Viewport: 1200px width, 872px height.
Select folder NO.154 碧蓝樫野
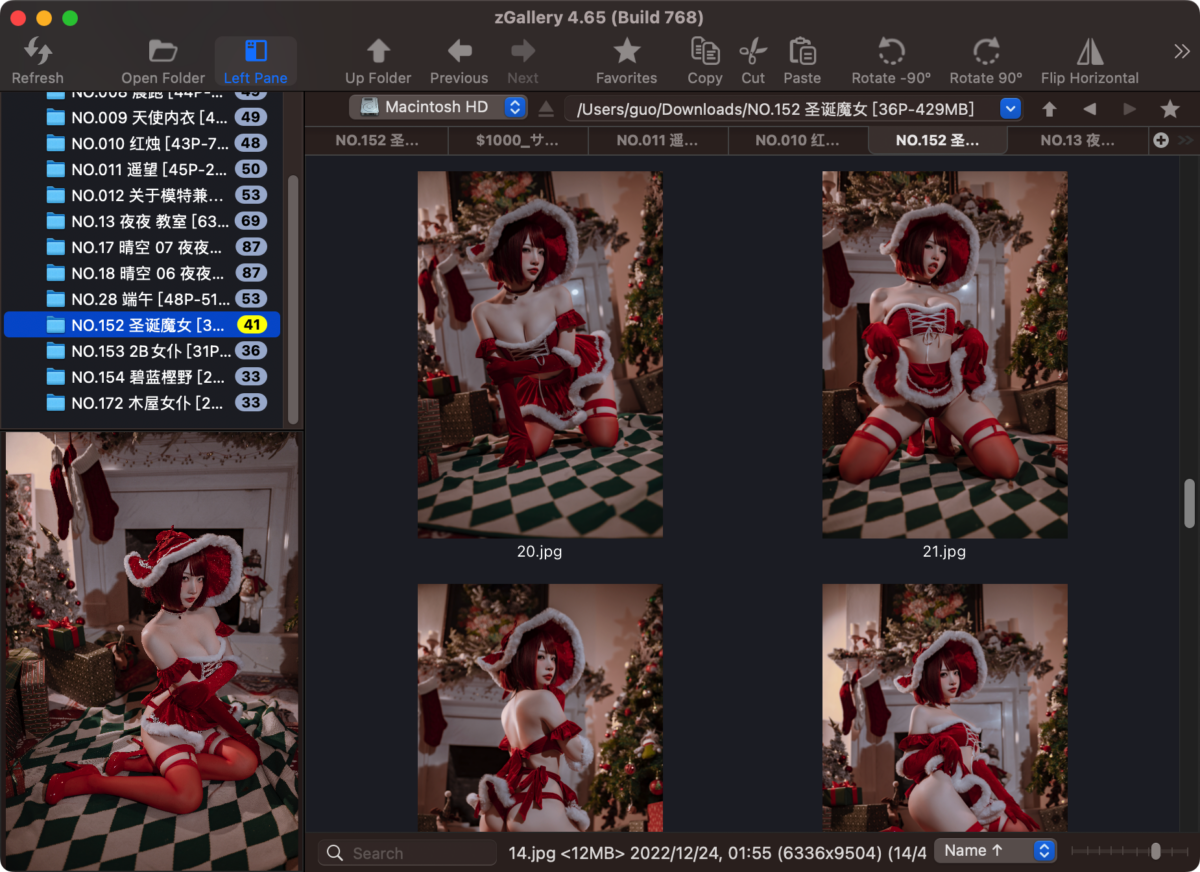[142, 377]
